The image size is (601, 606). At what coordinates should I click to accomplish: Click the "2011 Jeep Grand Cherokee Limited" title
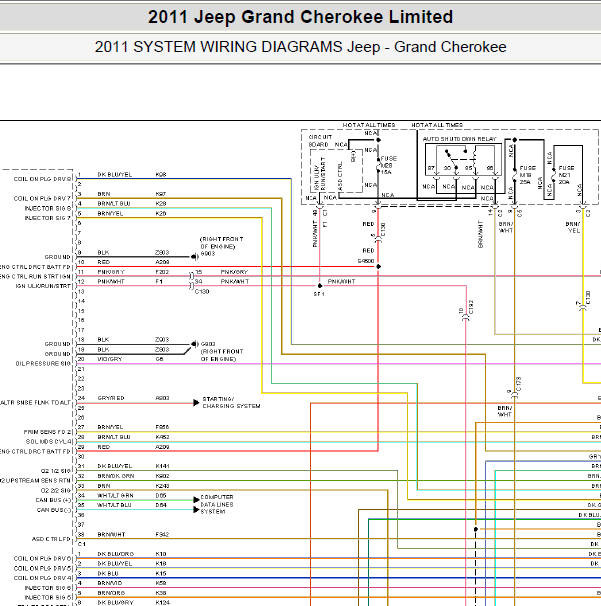pyautogui.click(x=300, y=17)
